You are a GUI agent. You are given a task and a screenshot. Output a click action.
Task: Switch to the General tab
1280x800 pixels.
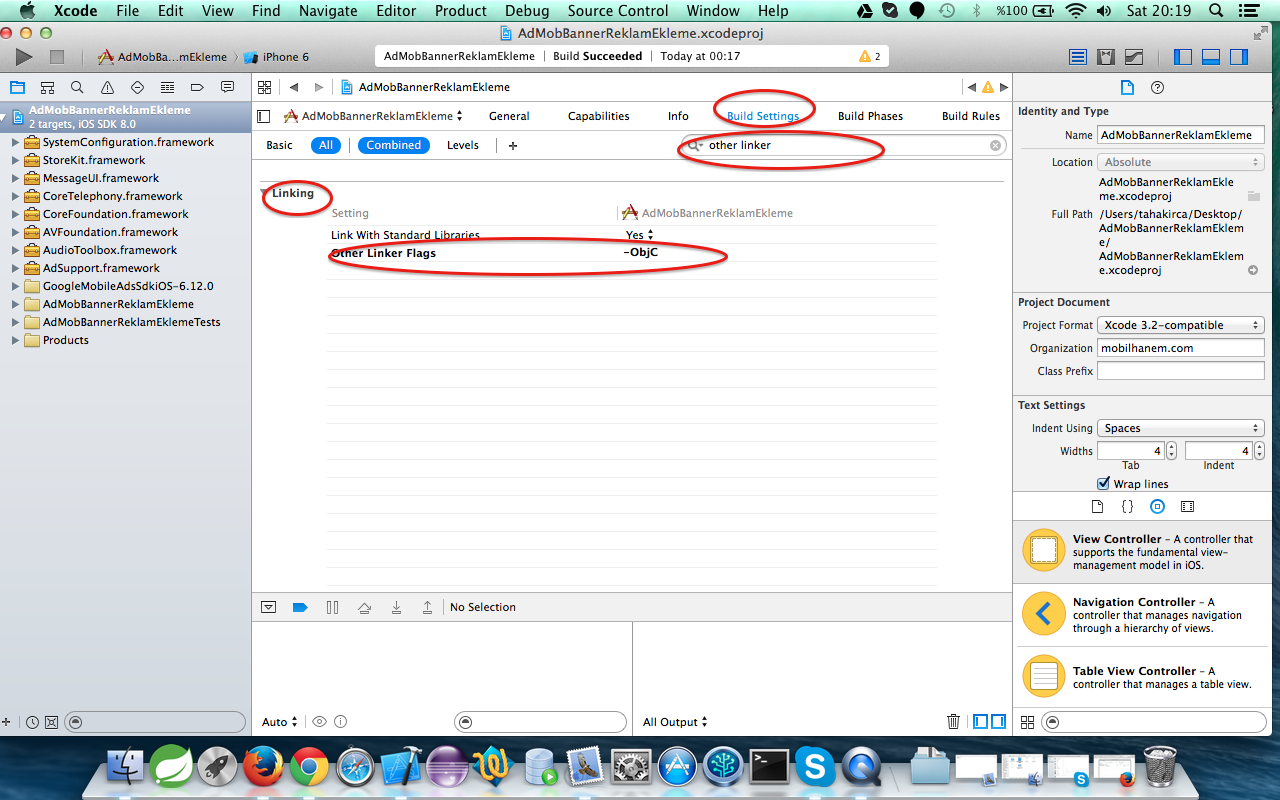tap(509, 116)
